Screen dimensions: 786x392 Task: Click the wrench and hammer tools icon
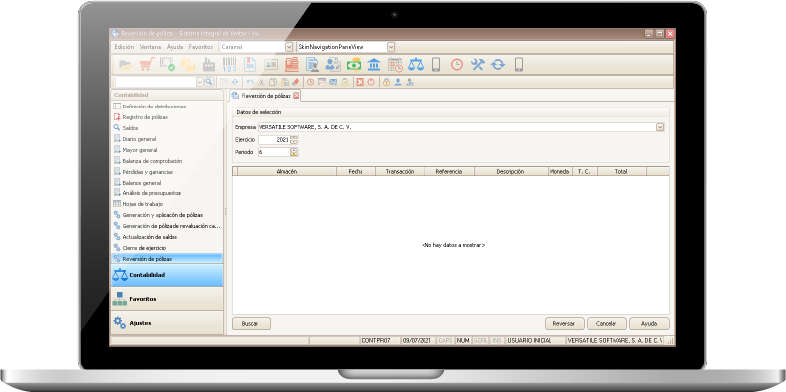[x=477, y=65]
